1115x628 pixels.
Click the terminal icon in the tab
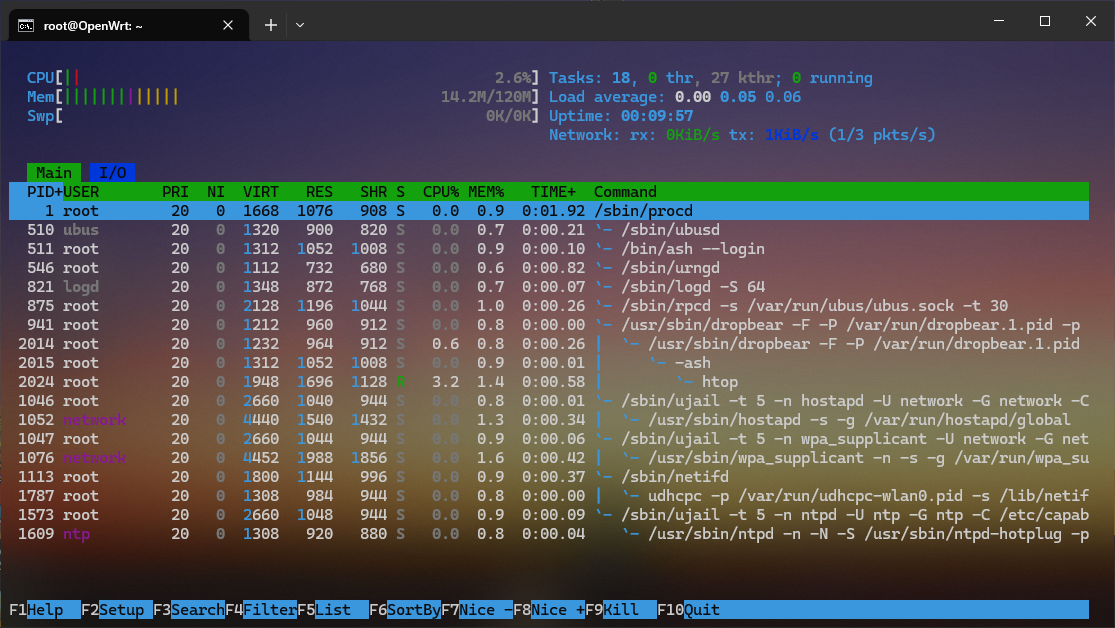click(26, 26)
